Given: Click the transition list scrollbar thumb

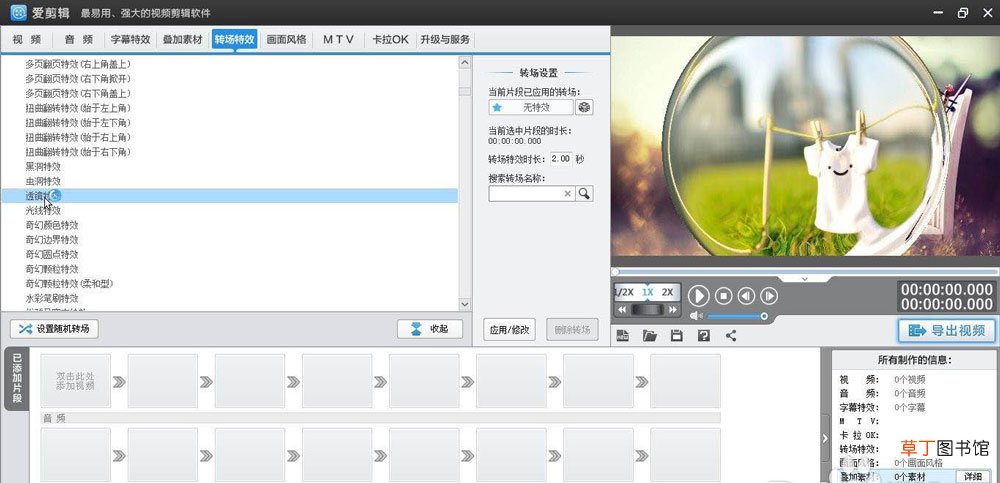Looking at the screenshot, I should coord(464,91).
